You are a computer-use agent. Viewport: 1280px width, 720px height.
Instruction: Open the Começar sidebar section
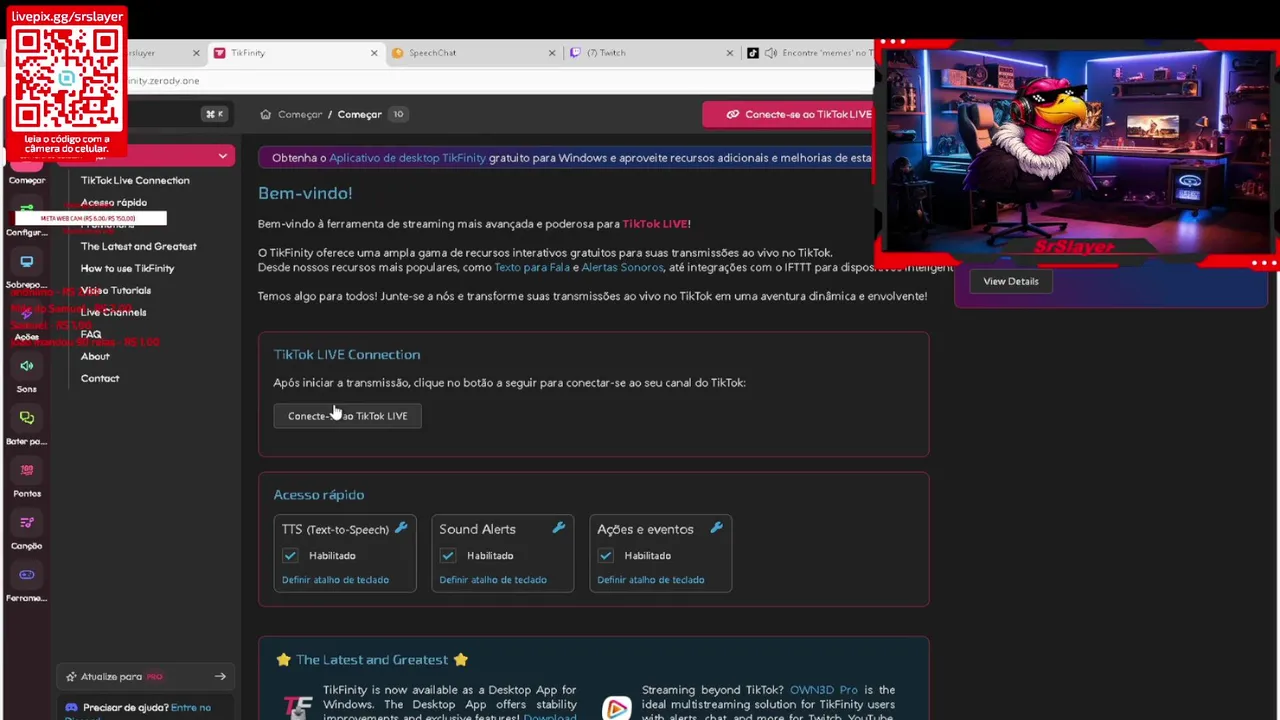tap(26, 172)
